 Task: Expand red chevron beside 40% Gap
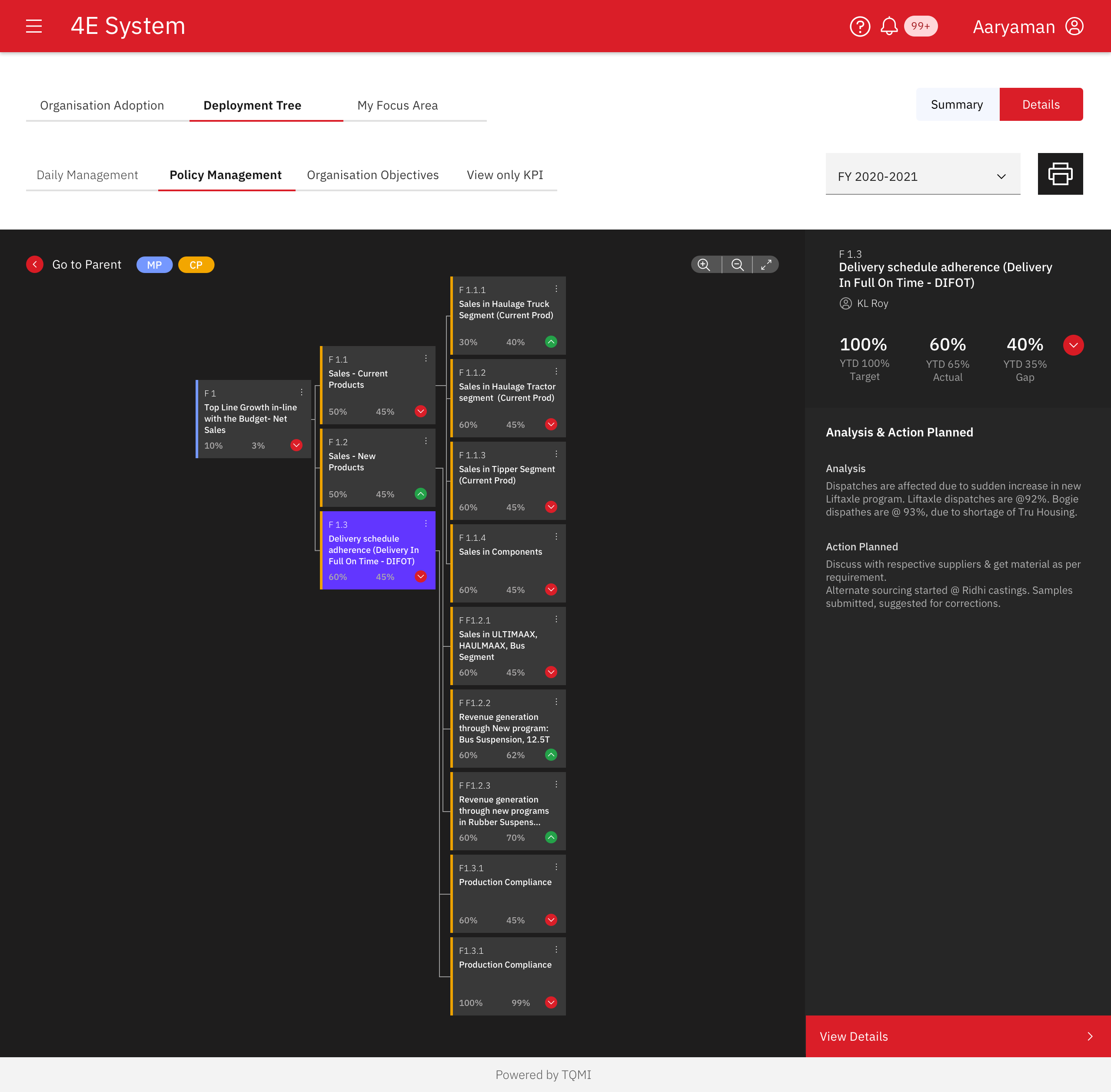pos(1073,345)
